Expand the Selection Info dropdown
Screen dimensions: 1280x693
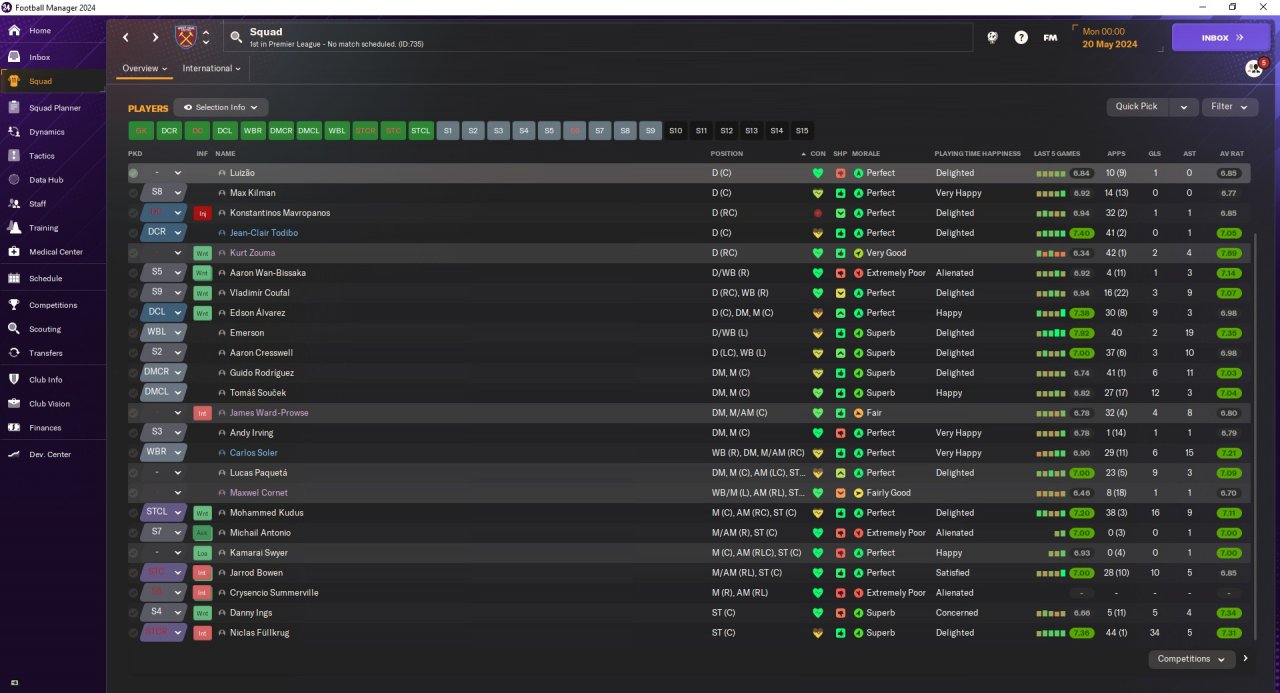[221, 107]
